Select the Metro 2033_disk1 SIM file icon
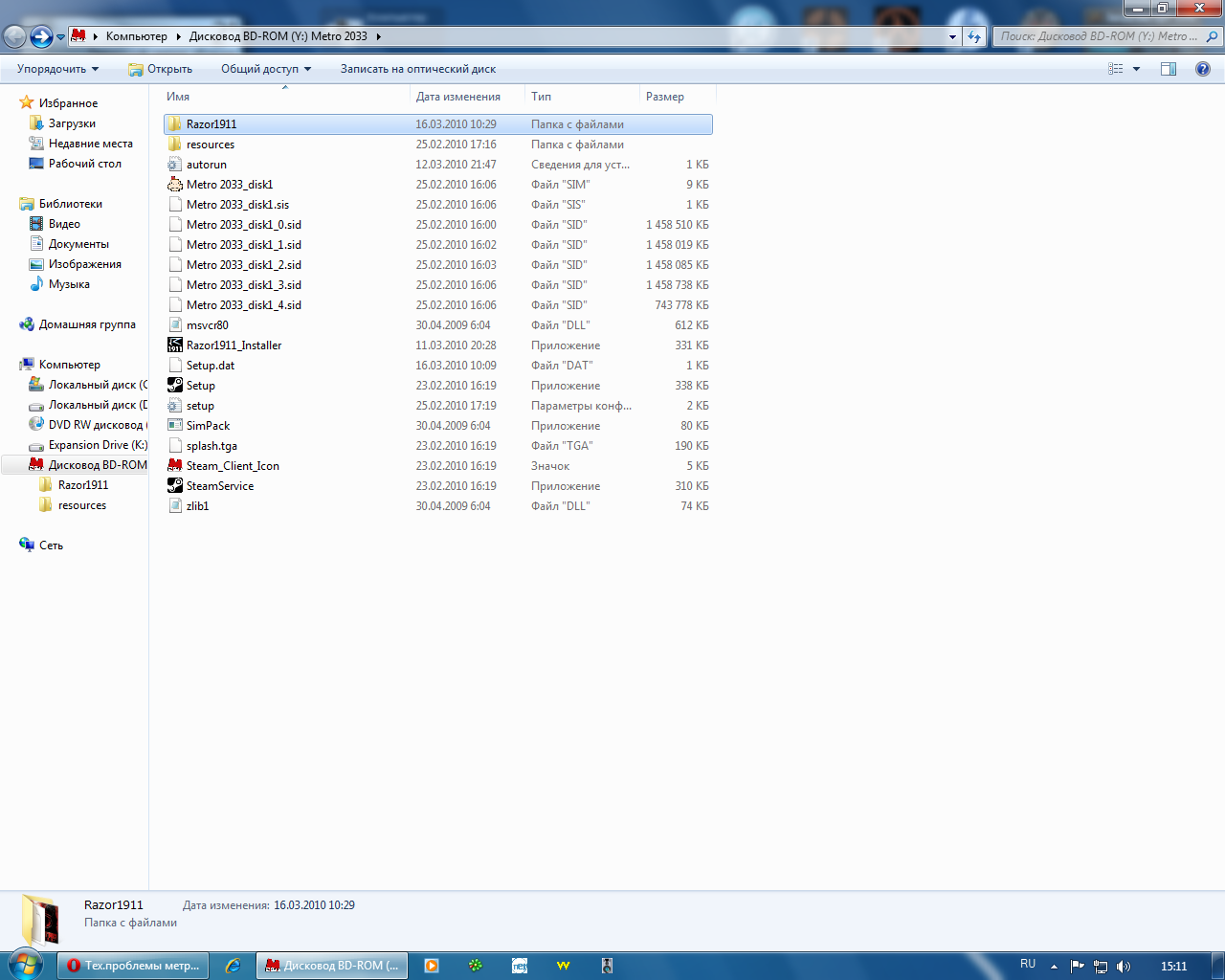The image size is (1225, 980). pos(174,185)
